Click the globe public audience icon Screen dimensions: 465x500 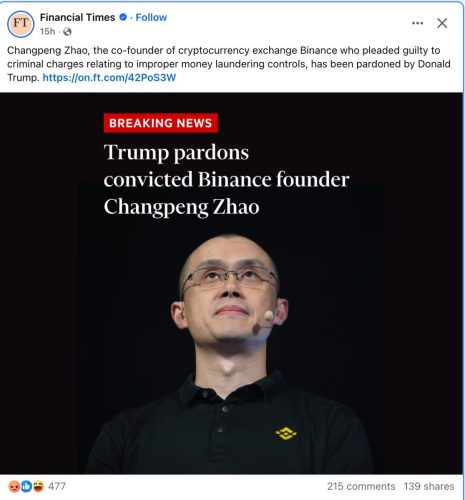[67, 32]
